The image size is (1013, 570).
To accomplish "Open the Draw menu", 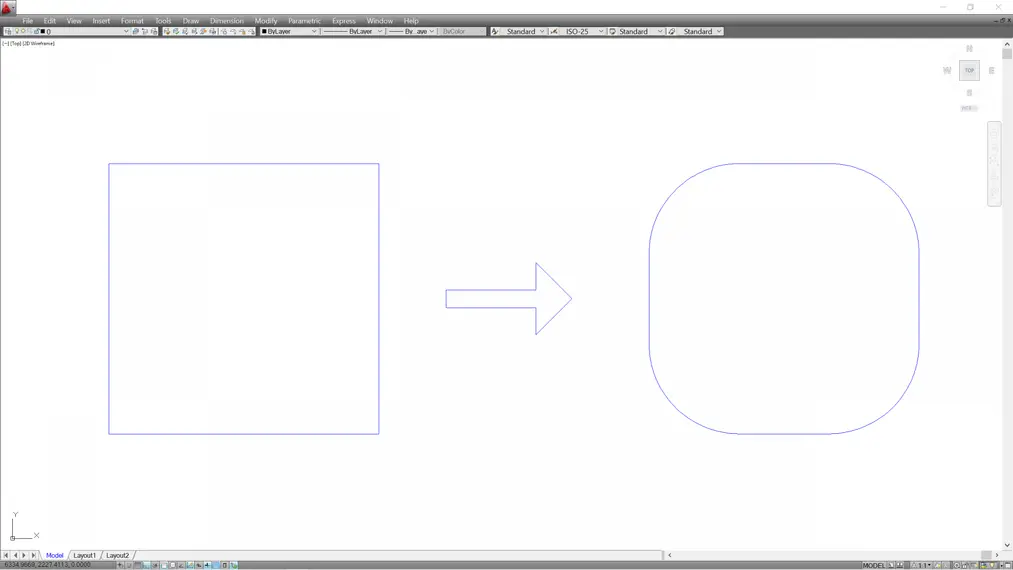I will click(x=191, y=21).
